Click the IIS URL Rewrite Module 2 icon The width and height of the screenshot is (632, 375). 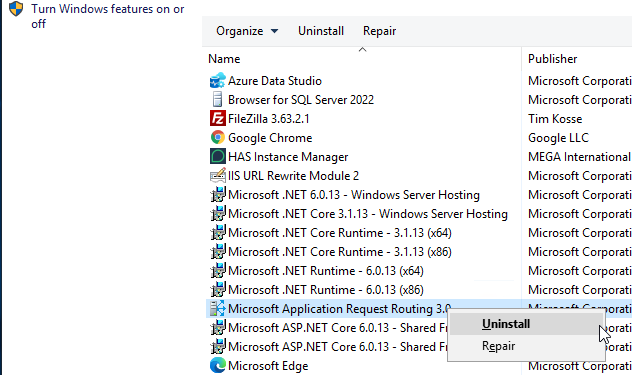[218, 175]
